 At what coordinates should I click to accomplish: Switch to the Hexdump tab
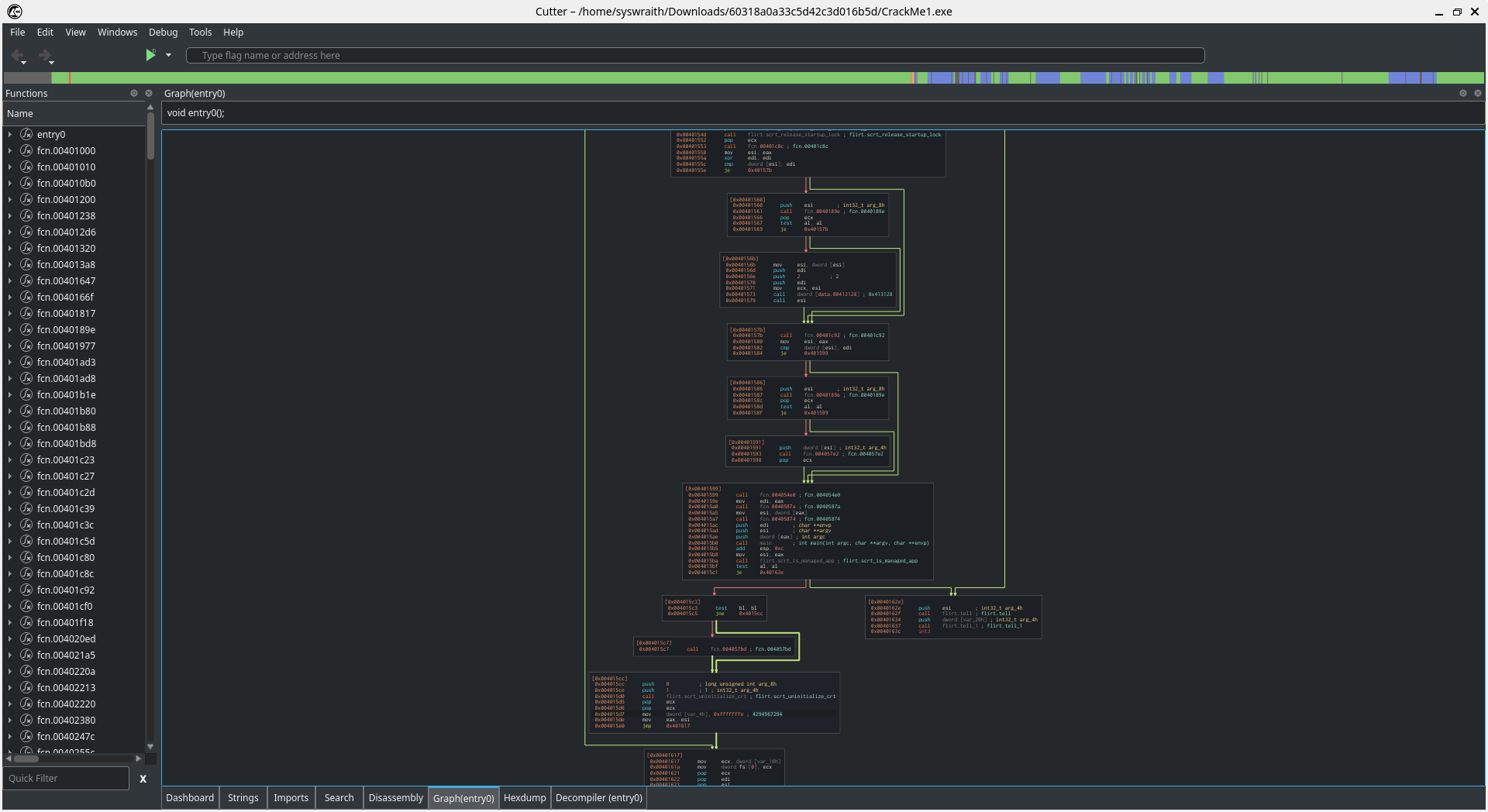(525, 798)
